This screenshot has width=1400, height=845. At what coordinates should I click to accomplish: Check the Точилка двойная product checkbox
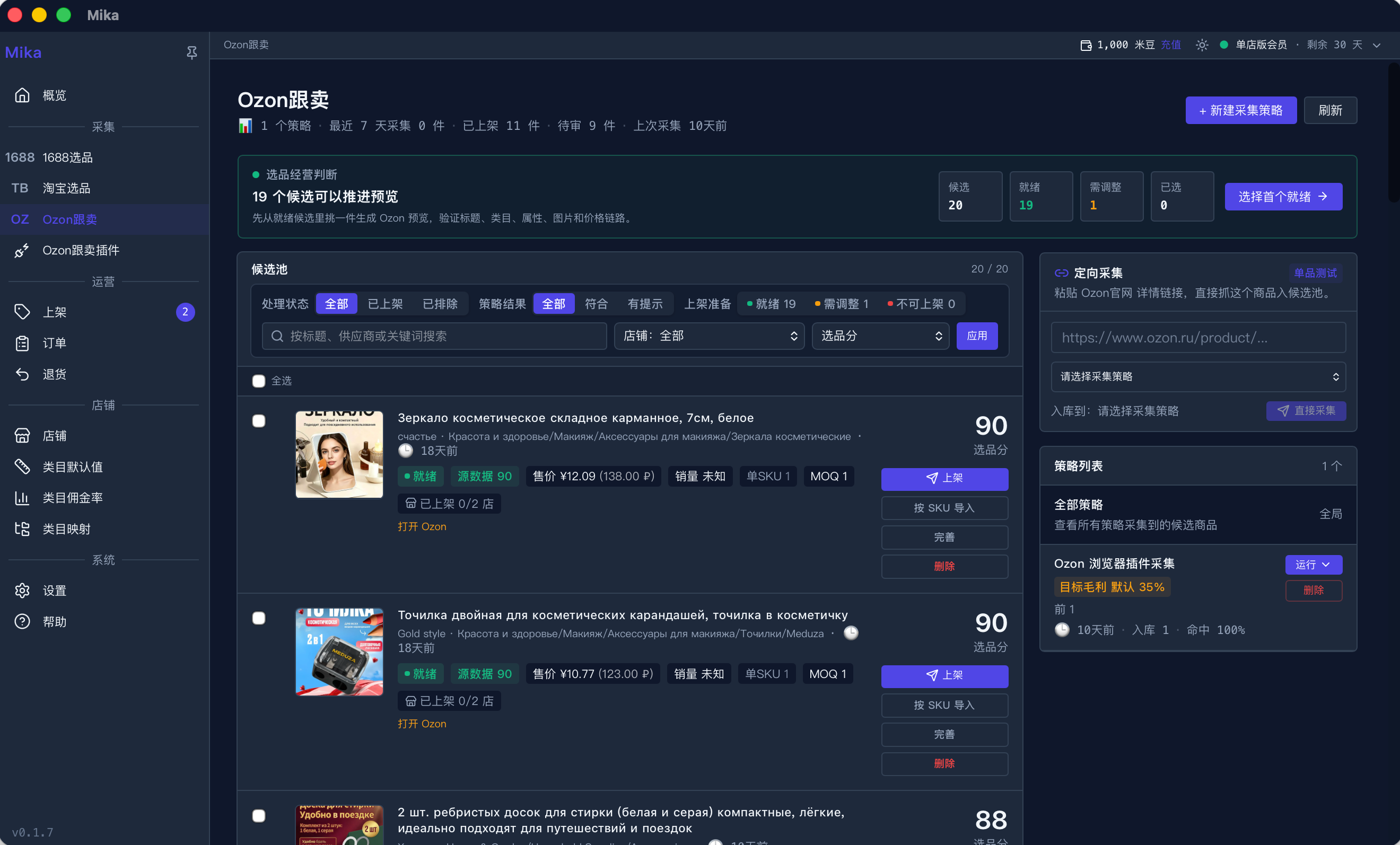point(259,618)
